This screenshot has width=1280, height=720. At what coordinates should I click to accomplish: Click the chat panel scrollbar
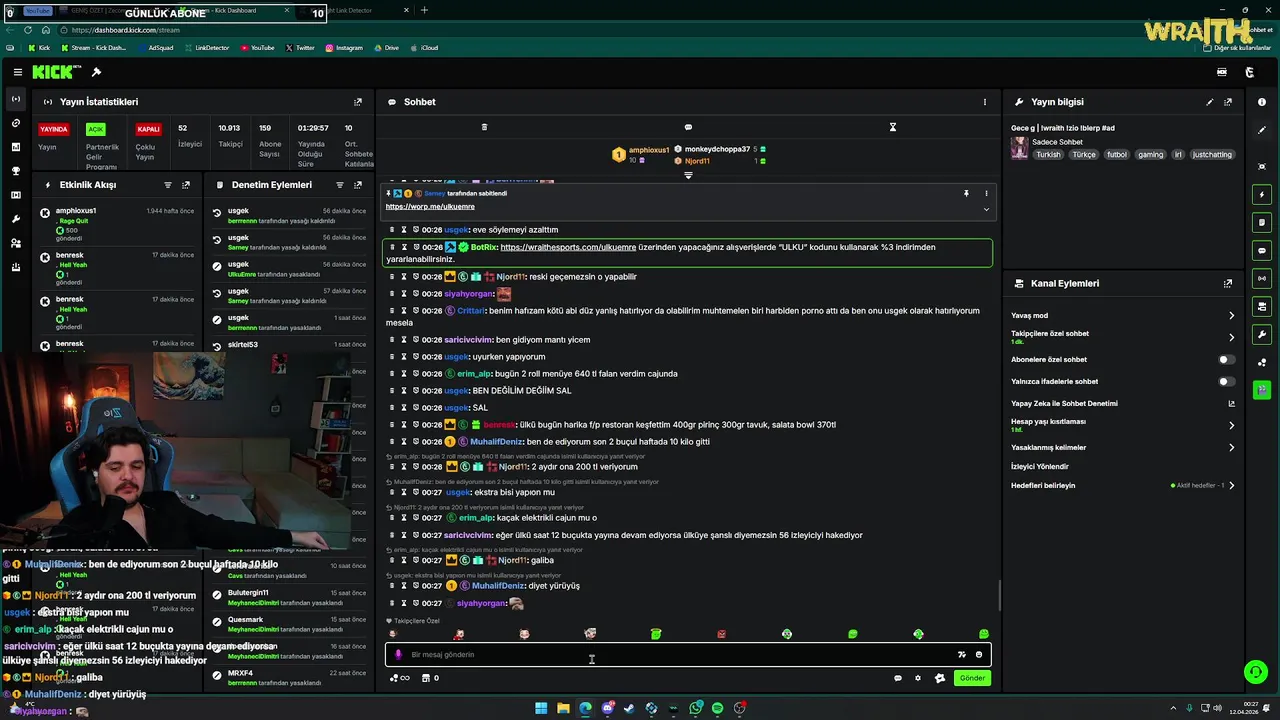pos(999,597)
